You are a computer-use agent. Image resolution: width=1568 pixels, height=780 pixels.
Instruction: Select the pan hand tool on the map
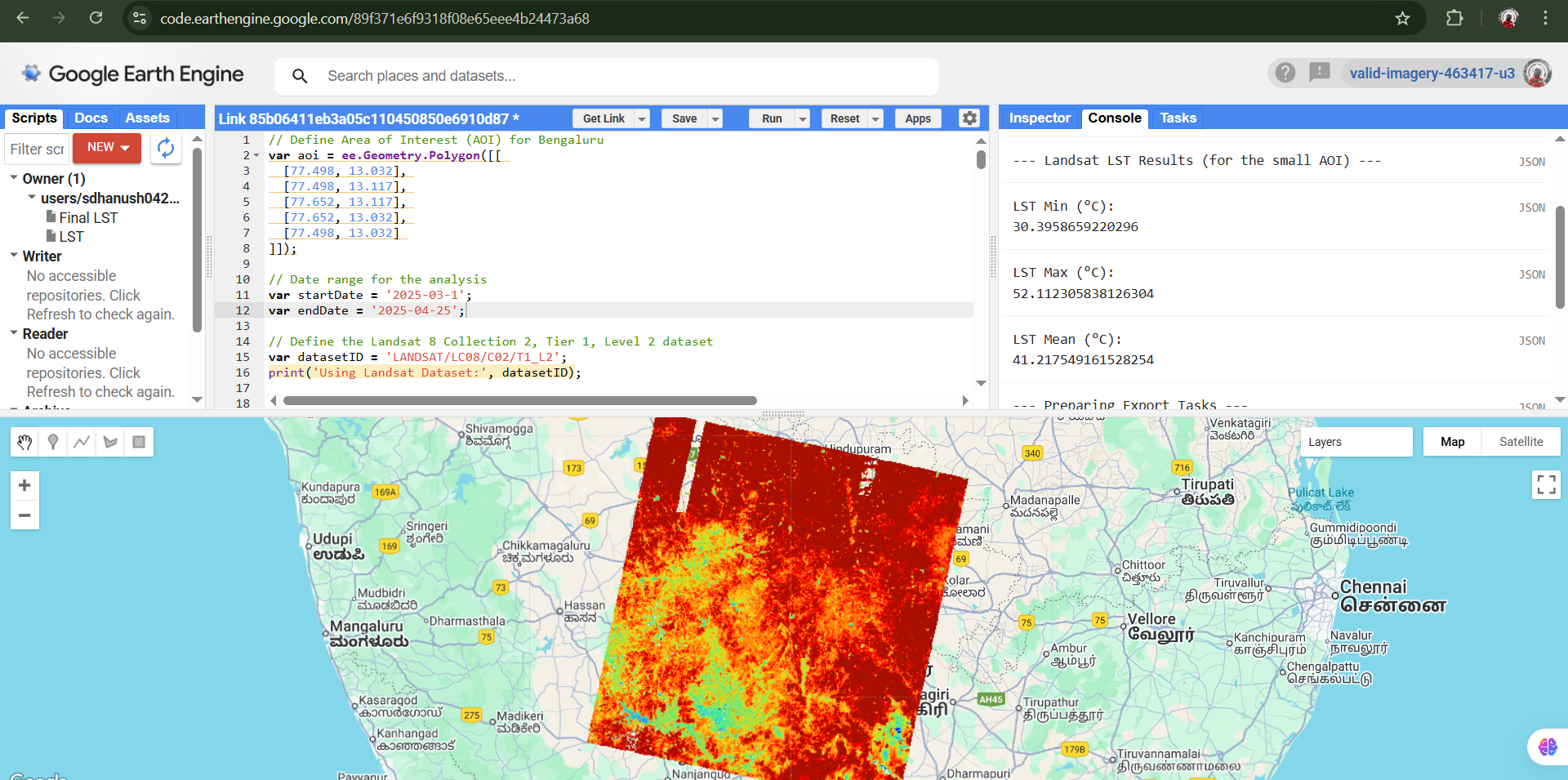(24, 442)
